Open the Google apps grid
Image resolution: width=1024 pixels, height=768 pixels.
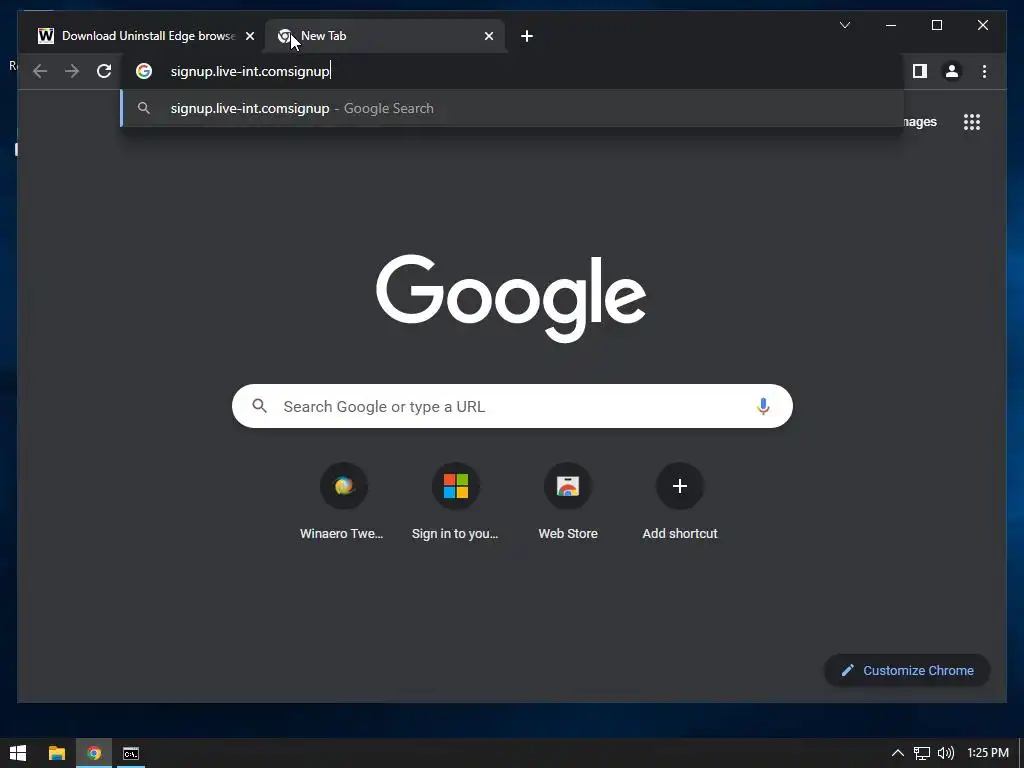click(x=972, y=122)
